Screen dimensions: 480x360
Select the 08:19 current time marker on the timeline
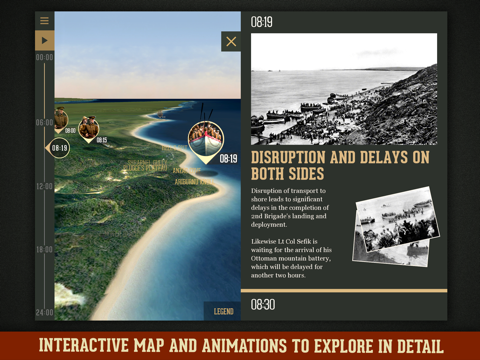59,148
